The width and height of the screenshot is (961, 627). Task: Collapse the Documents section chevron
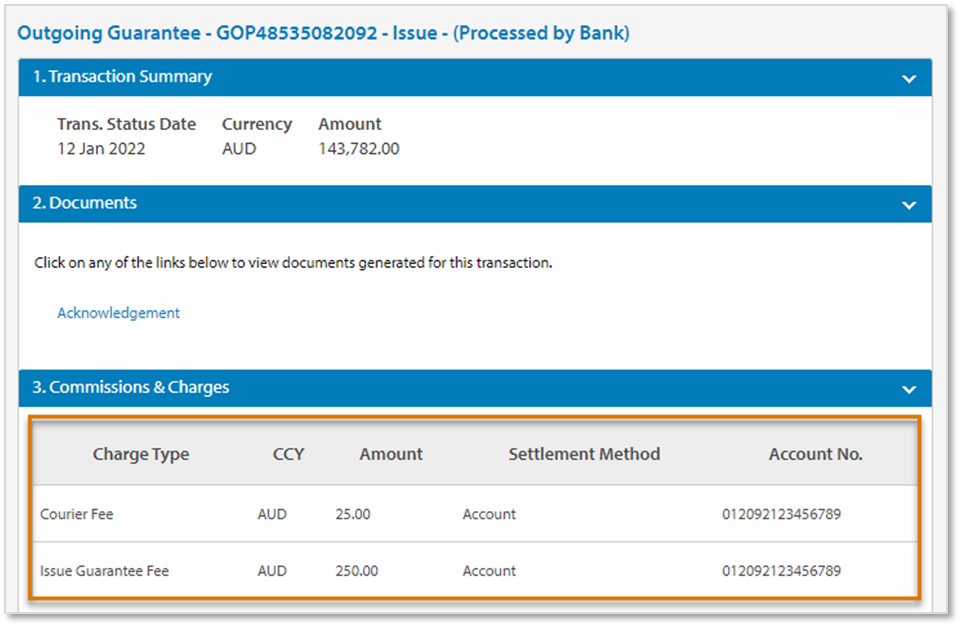tap(908, 204)
